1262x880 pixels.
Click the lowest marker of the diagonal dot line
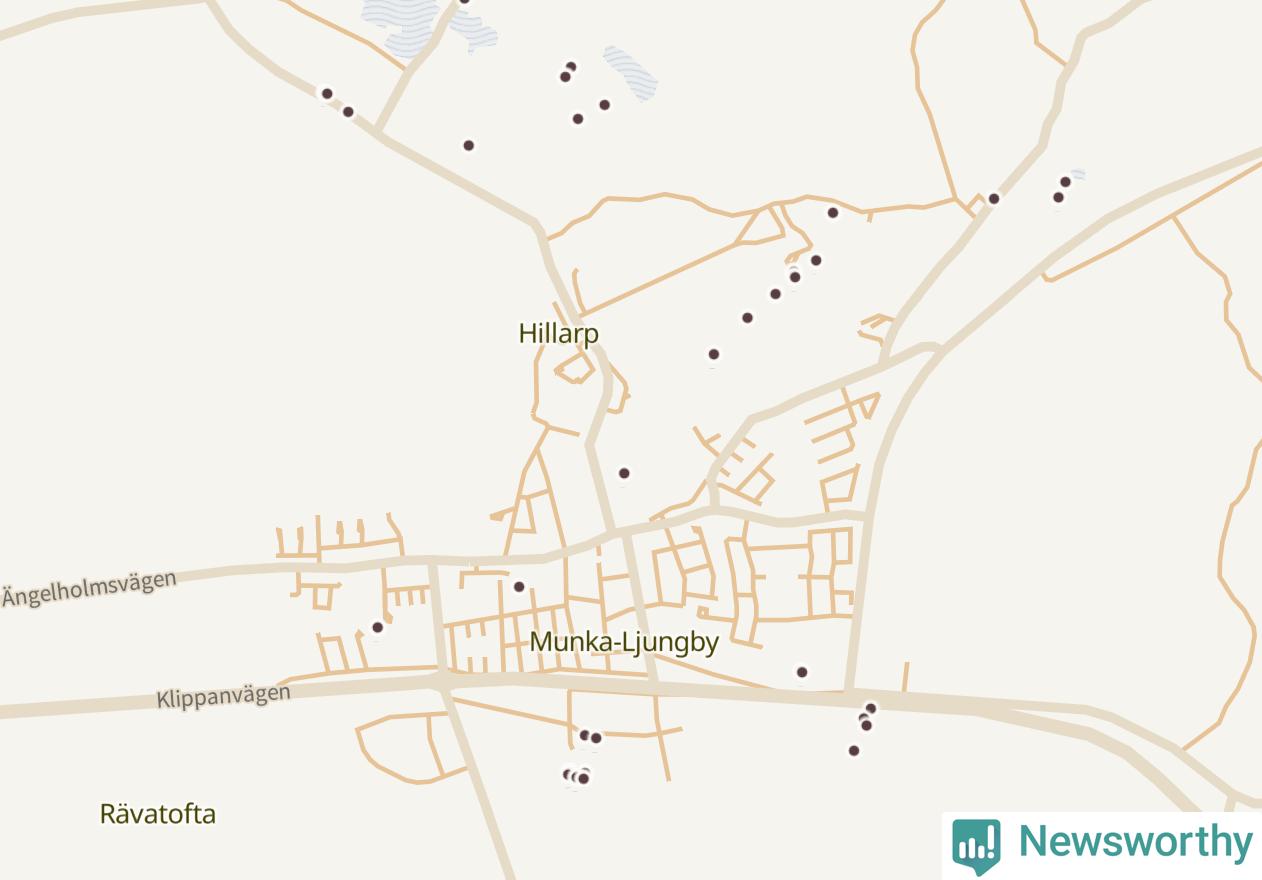point(714,354)
